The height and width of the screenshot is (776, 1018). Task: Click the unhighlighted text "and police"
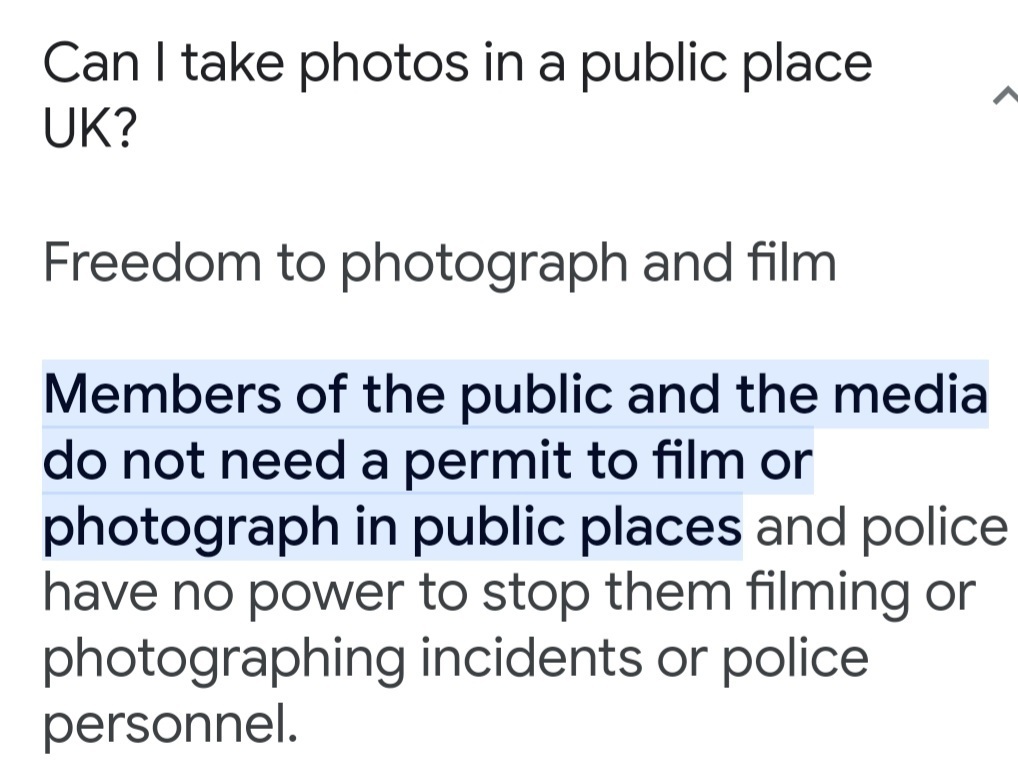(x=881, y=527)
